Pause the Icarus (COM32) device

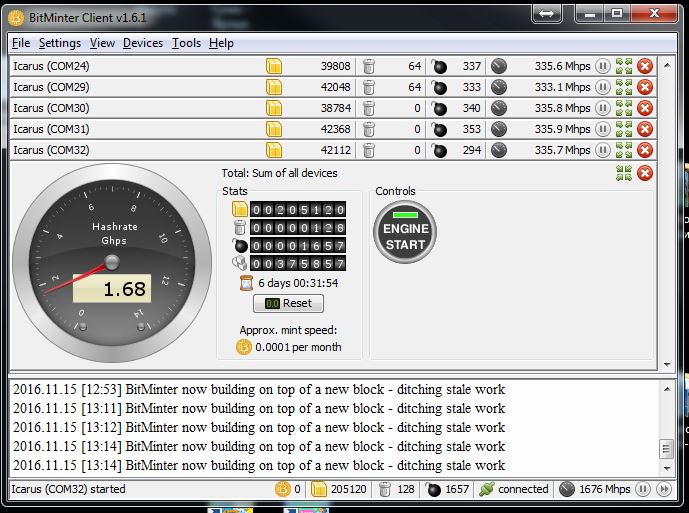click(x=602, y=150)
